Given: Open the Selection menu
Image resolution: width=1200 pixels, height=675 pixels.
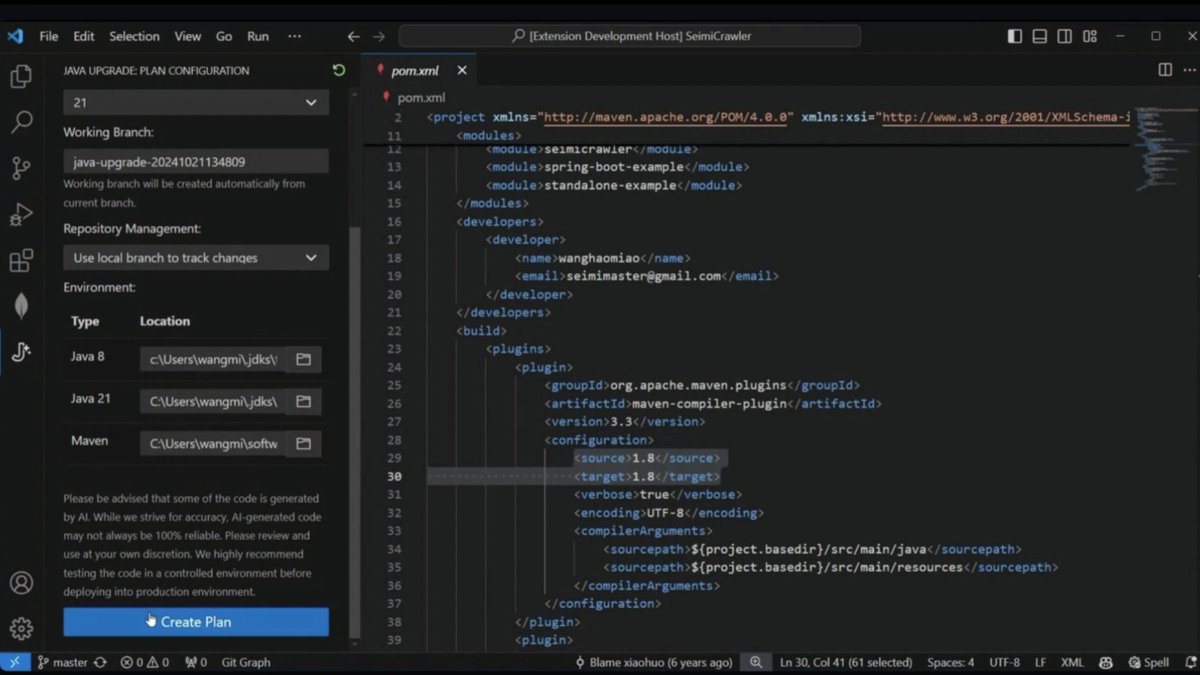Looking at the screenshot, I should [x=134, y=36].
